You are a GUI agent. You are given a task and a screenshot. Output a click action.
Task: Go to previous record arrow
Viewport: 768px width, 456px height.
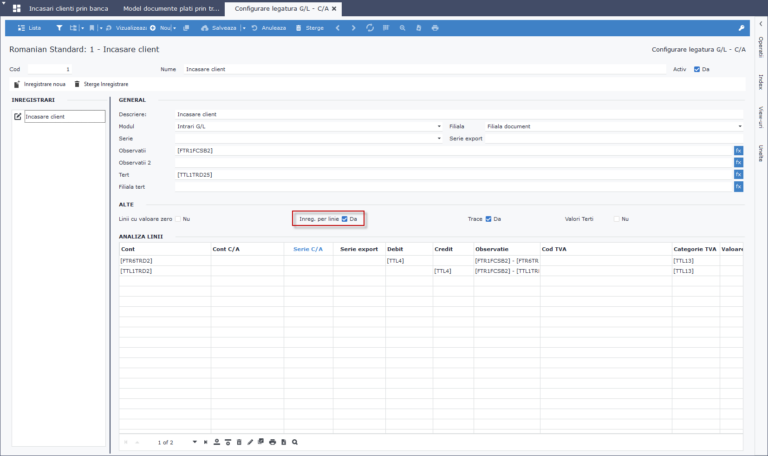(x=337, y=28)
